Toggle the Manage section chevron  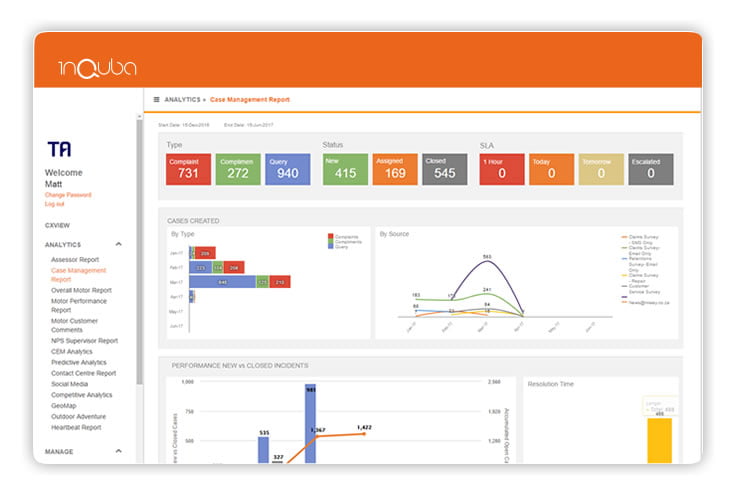(x=119, y=452)
